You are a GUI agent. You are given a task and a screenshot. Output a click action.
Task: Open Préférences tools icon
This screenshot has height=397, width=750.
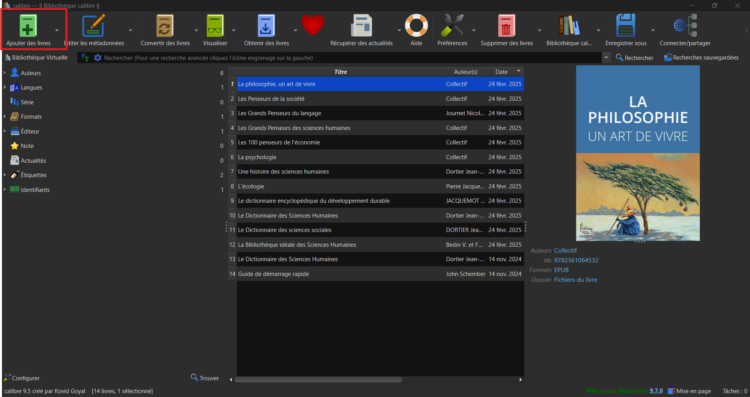(x=452, y=25)
